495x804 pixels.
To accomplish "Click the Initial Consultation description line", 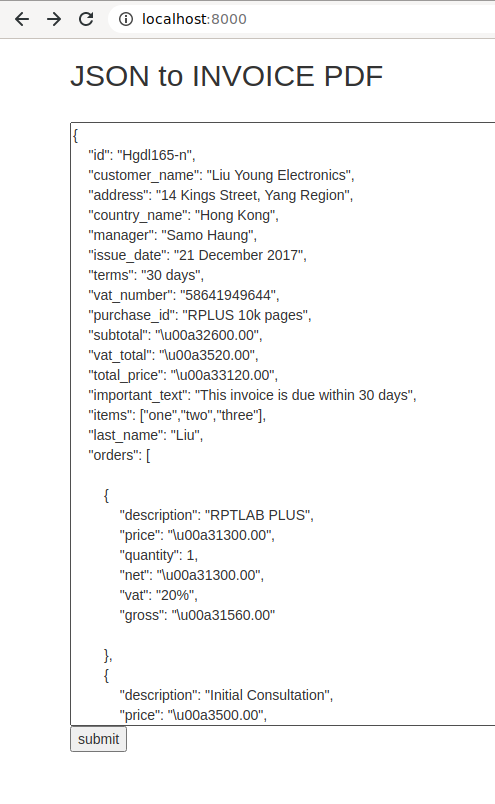I will [226, 695].
